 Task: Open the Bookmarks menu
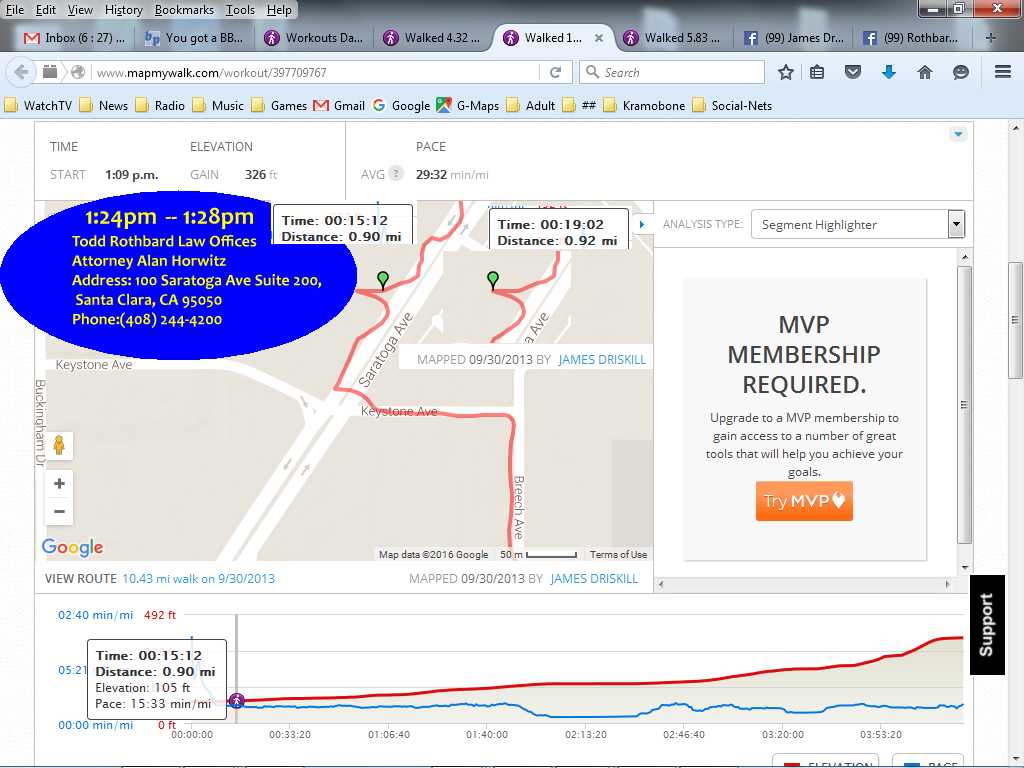pyautogui.click(x=184, y=10)
